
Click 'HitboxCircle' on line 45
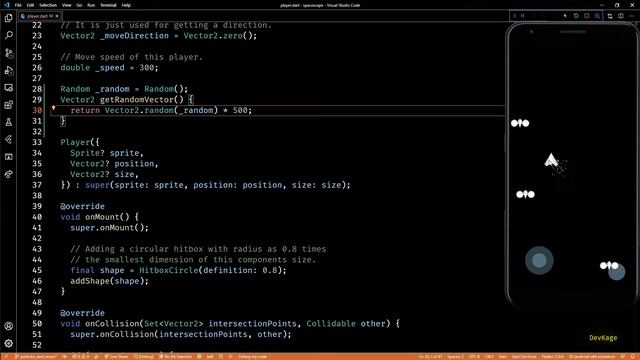point(169,270)
